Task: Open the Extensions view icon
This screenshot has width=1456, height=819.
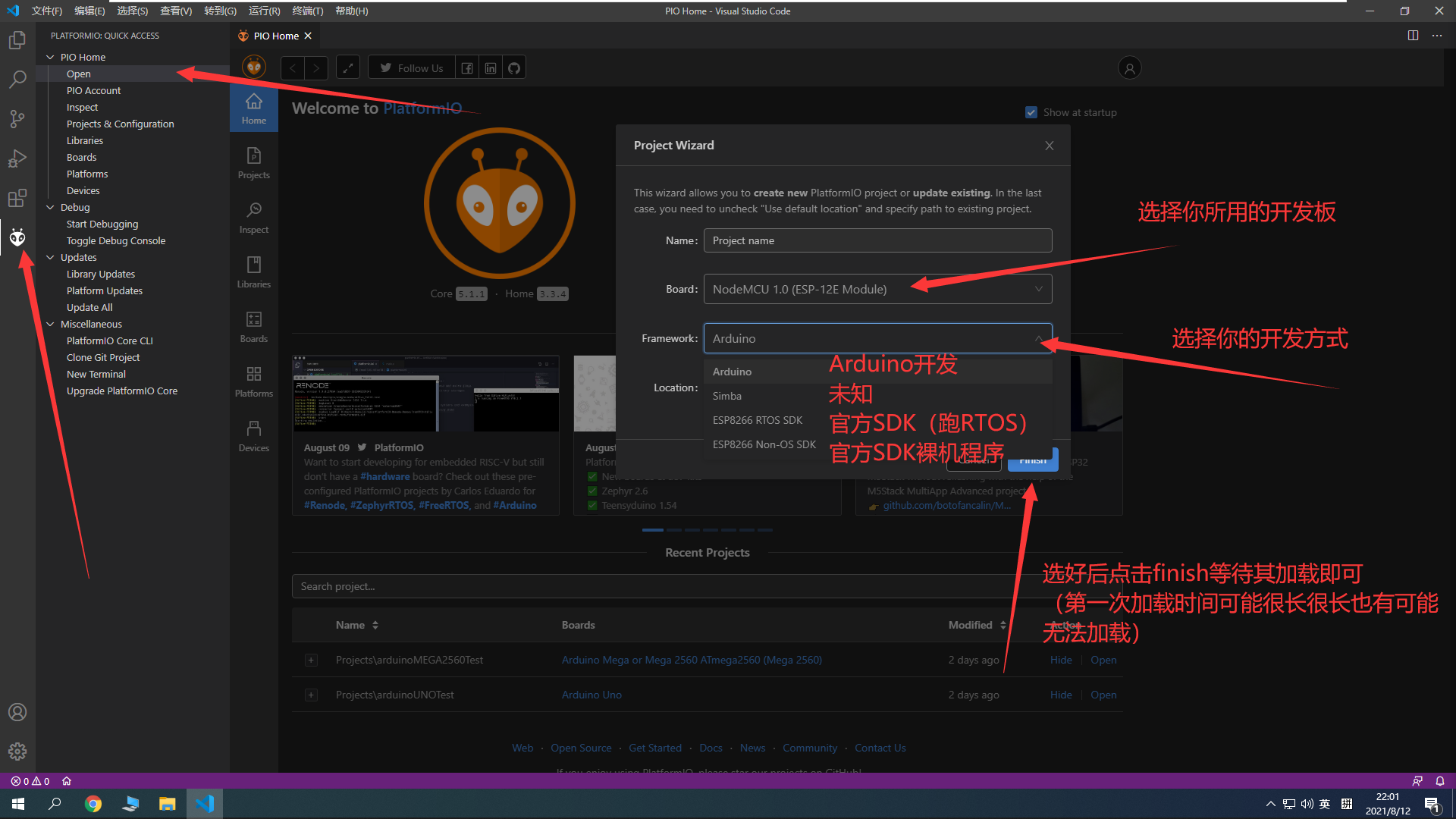Action: (x=17, y=198)
